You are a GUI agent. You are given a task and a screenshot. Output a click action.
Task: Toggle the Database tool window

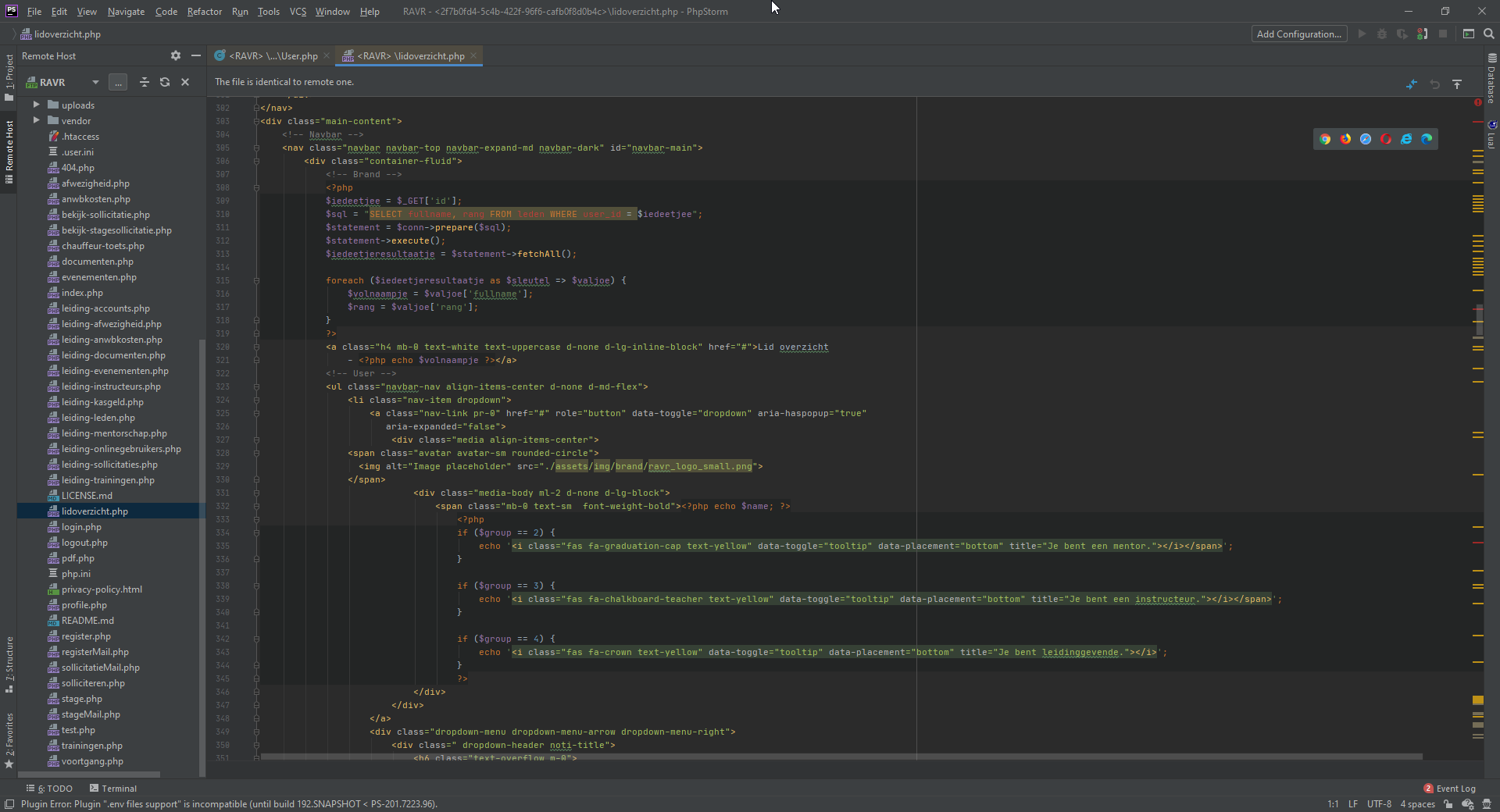tap(1491, 78)
